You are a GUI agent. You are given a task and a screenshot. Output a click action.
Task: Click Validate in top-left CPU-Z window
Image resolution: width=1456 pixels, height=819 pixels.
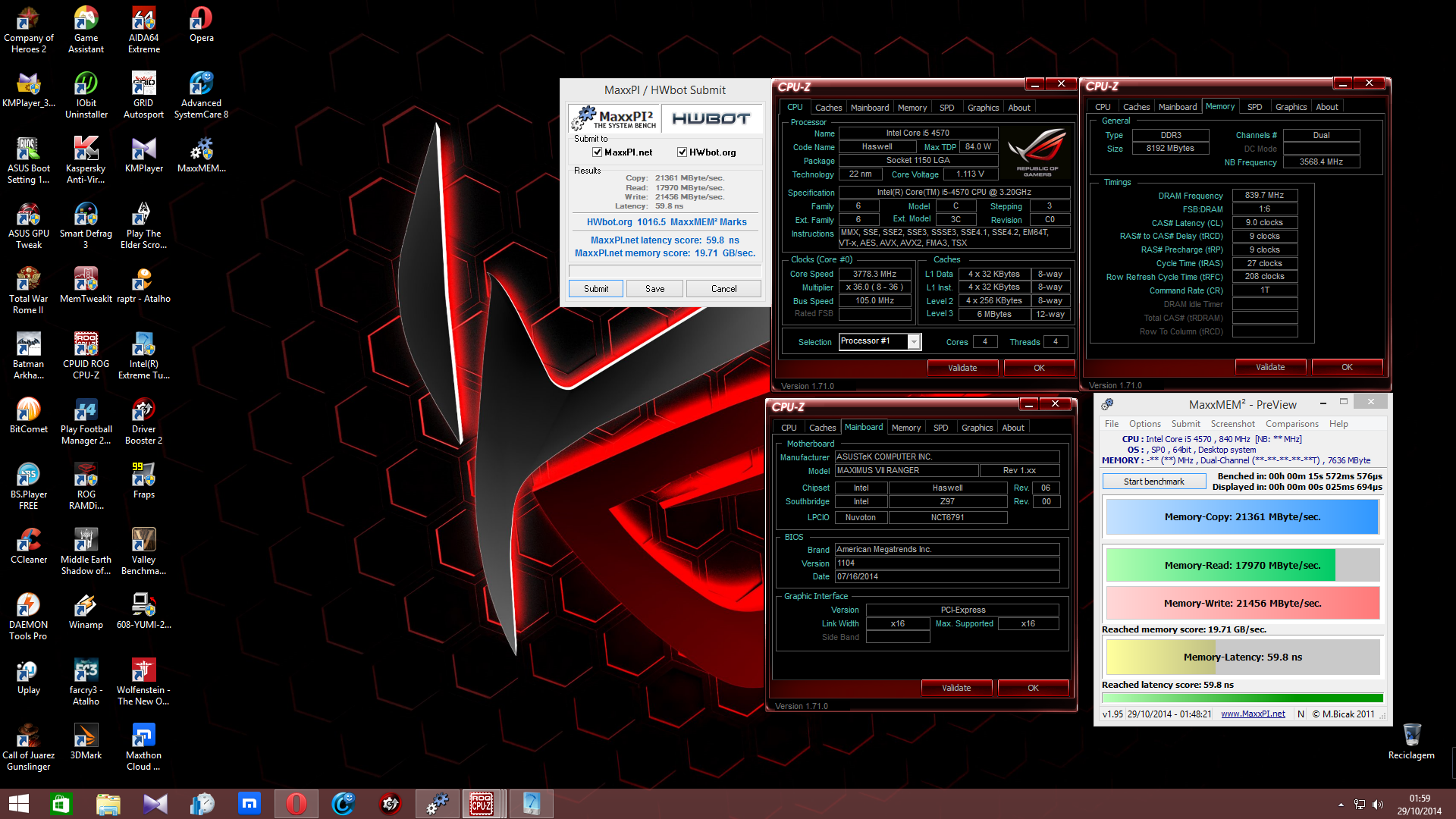tap(962, 368)
